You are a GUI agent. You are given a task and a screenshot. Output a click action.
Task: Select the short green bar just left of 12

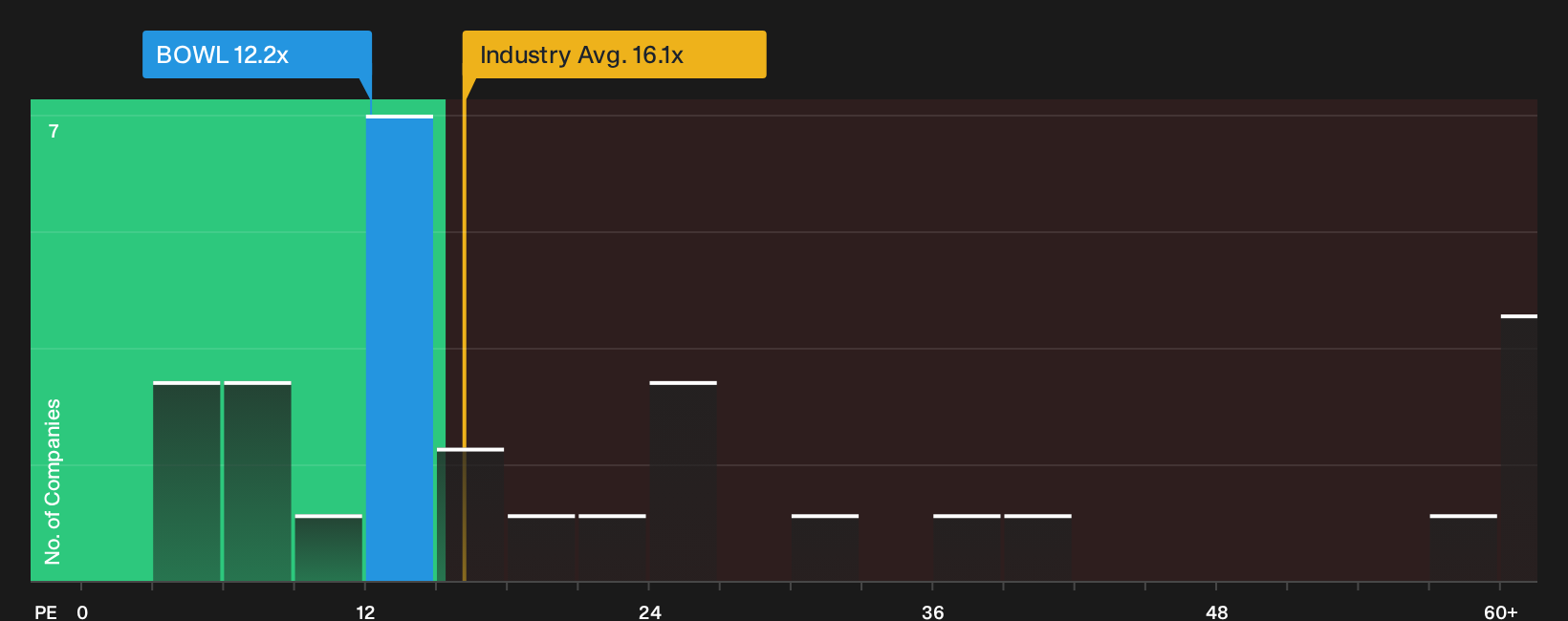pyautogui.click(x=329, y=548)
